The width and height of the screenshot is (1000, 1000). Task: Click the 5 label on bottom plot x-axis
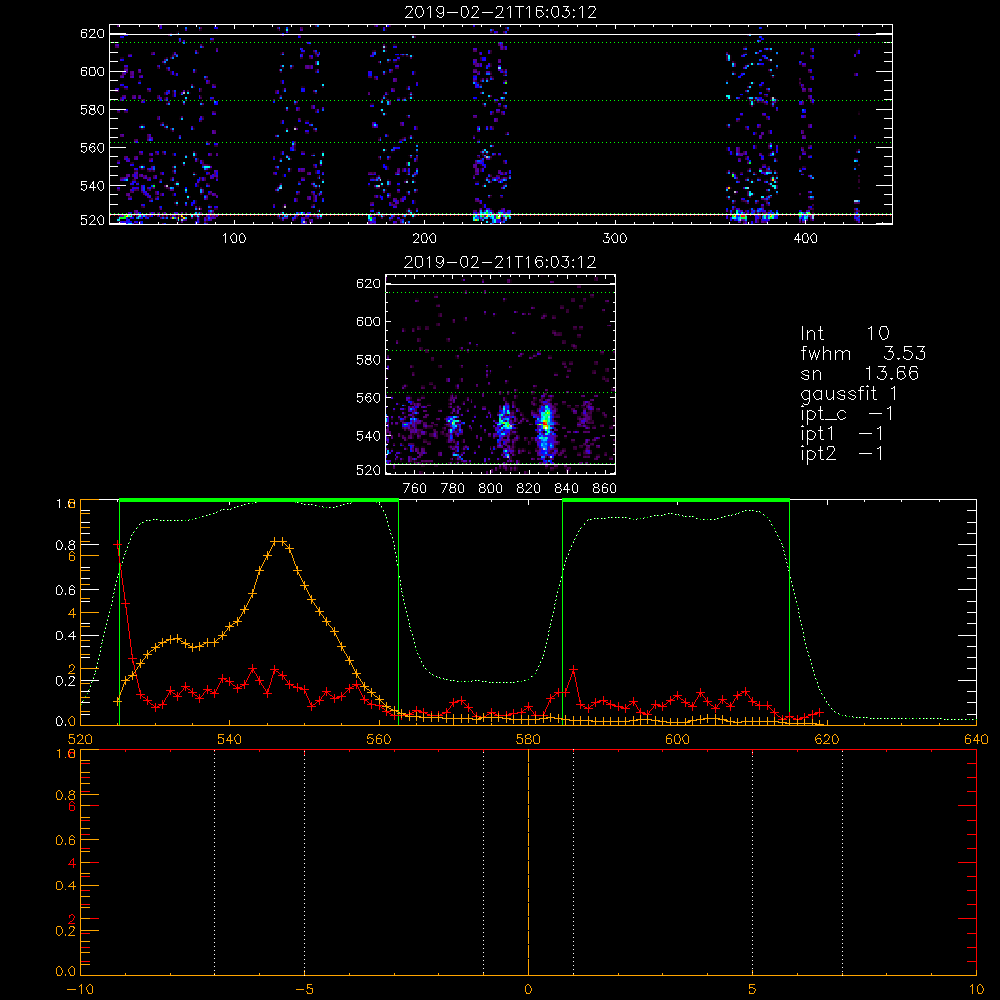point(753,989)
